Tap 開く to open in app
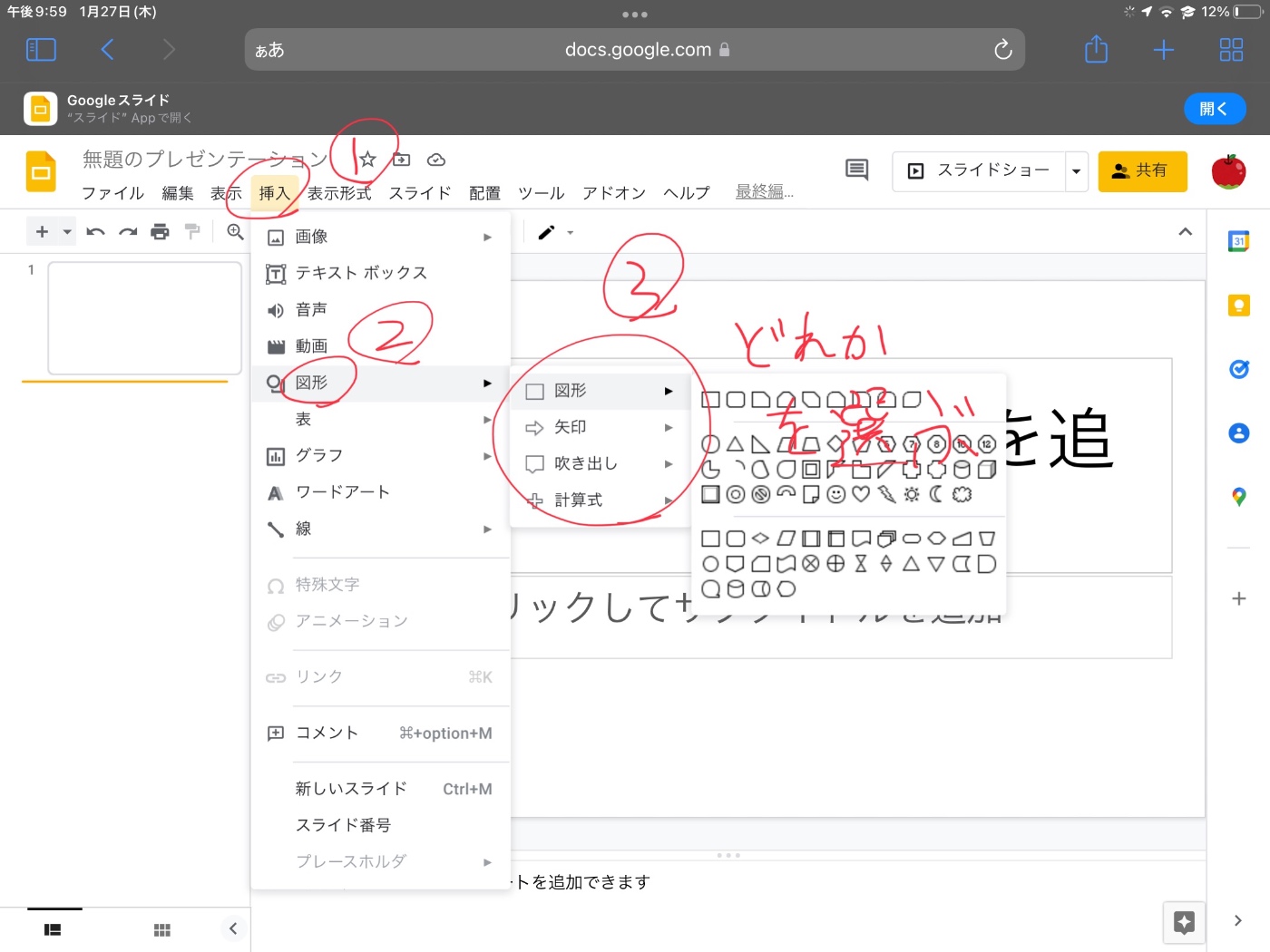This screenshot has width=1270, height=952. 1214,109
